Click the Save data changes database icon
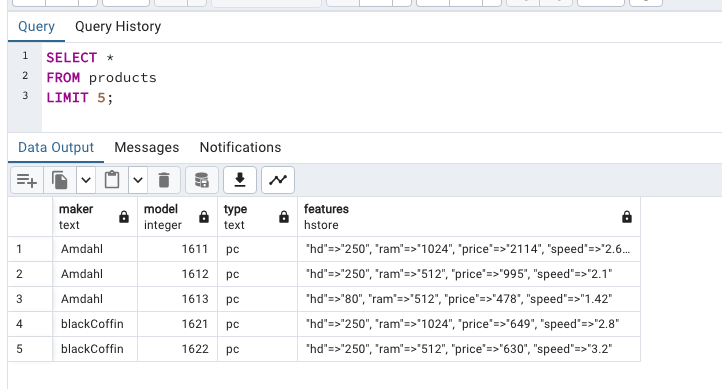The image size is (722, 389). (x=202, y=180)
